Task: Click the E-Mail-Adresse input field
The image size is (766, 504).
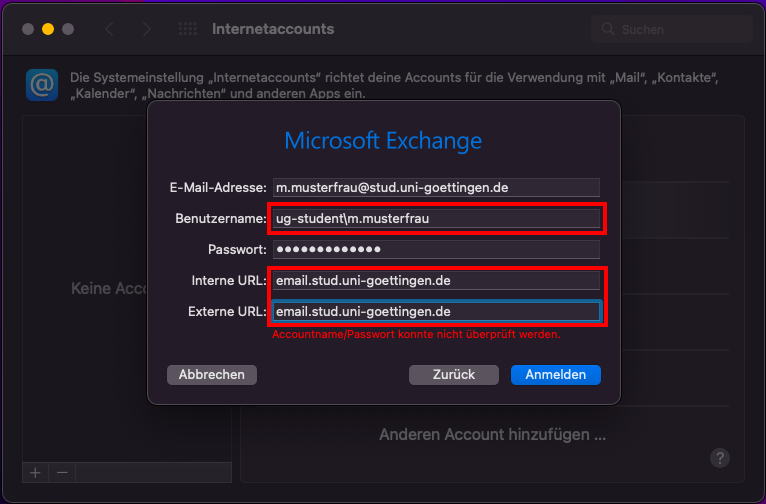Action: 436,188
